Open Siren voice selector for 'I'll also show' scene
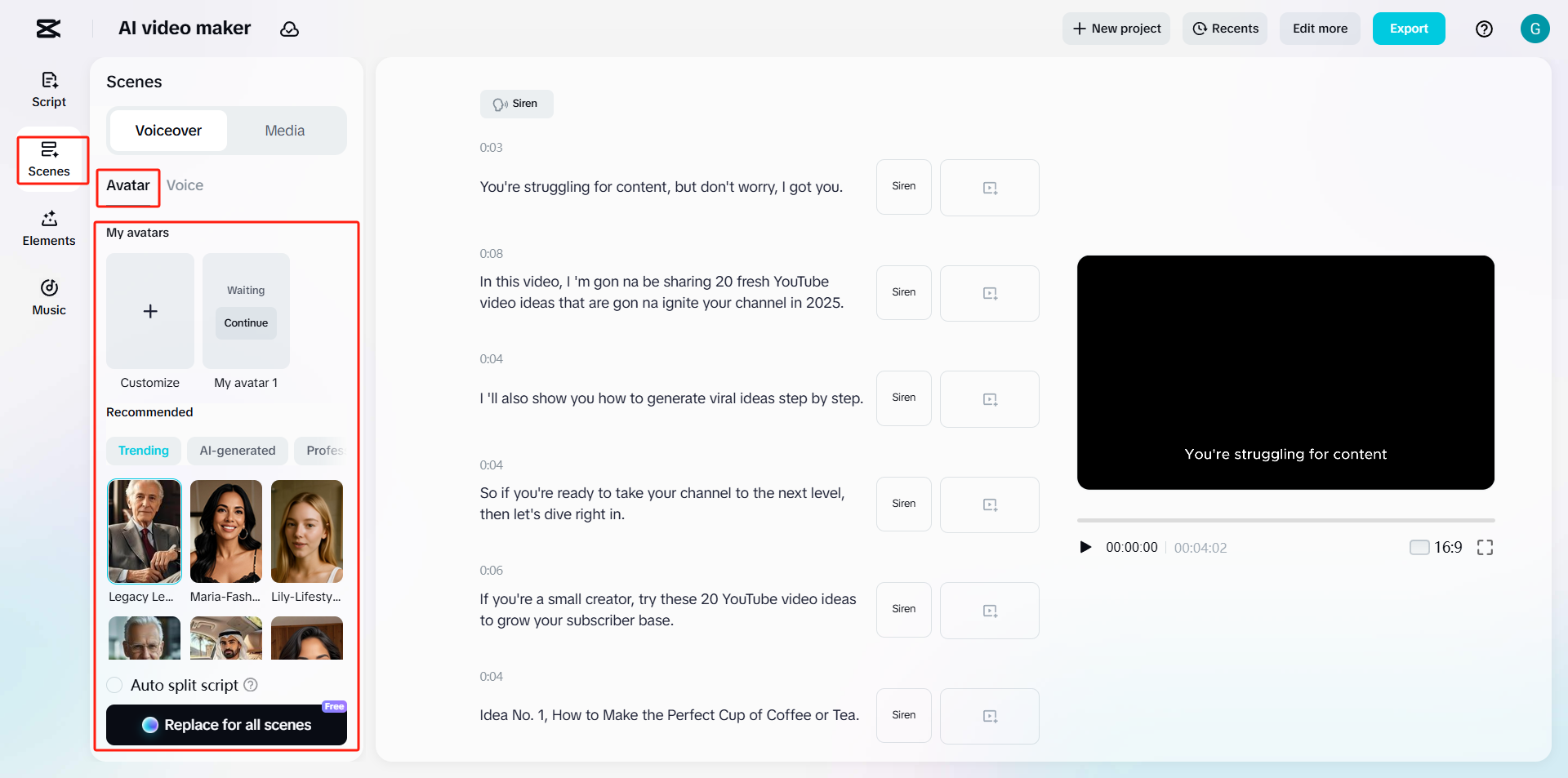1568x778 pixels. pyautogui.click(x=904, y=398)
